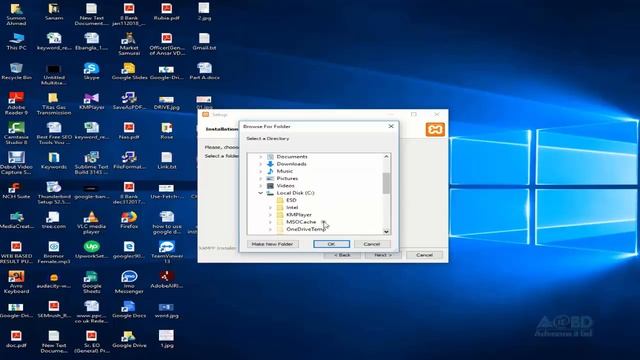Viewport: 640px width, 360px height.
Task: Open the Recycle Bin desktop icon
Action: click(x=16, y=72)
